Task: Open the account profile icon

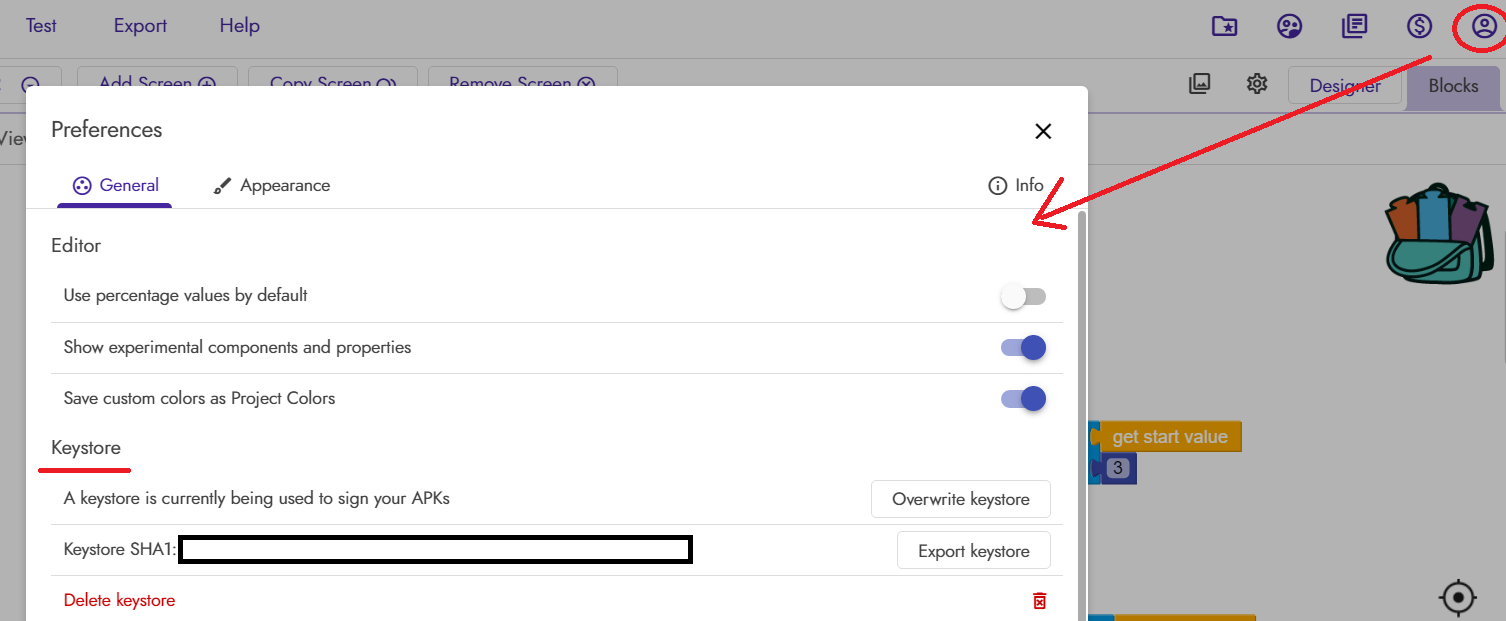Action: pos(1484,26)
